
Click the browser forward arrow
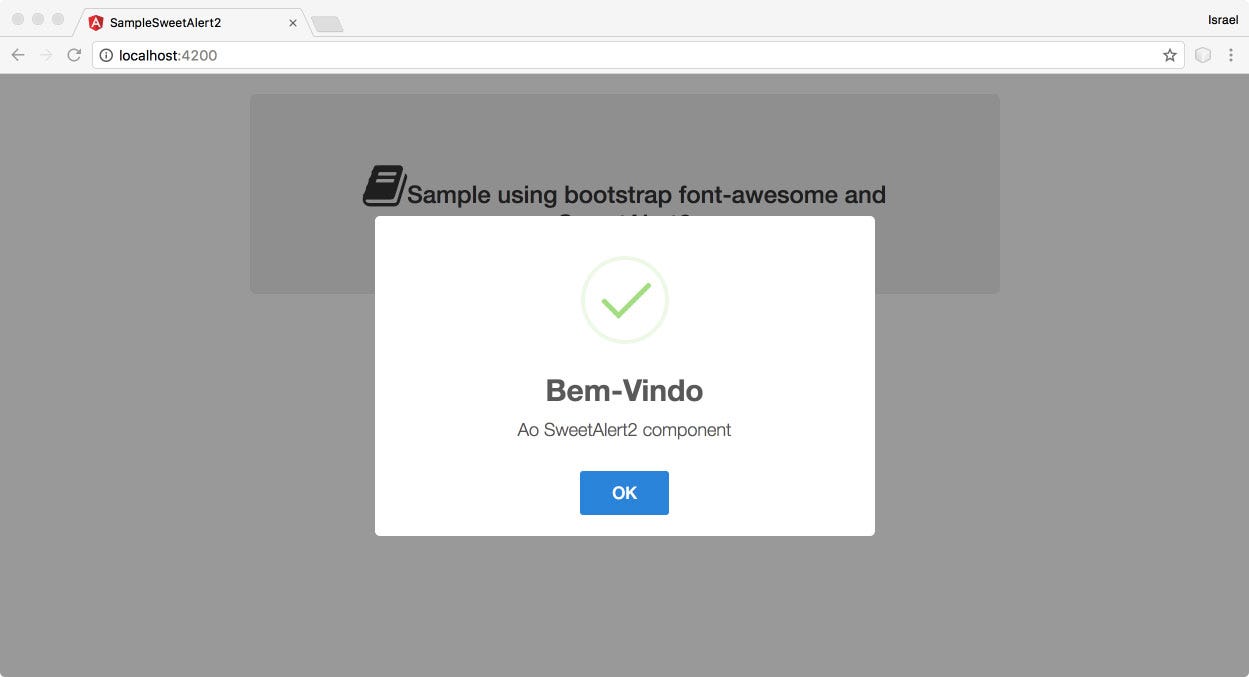(x=45, y=55)
